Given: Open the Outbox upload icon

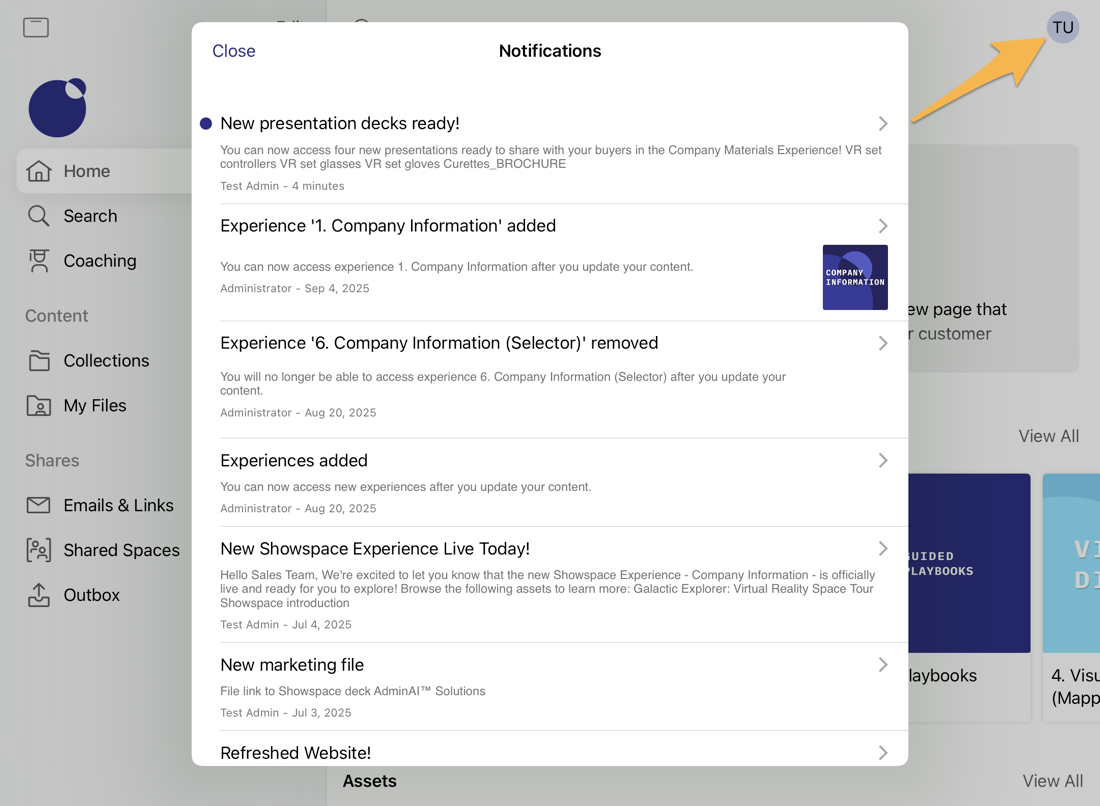Looking at the screenshot, I should 38,594.
